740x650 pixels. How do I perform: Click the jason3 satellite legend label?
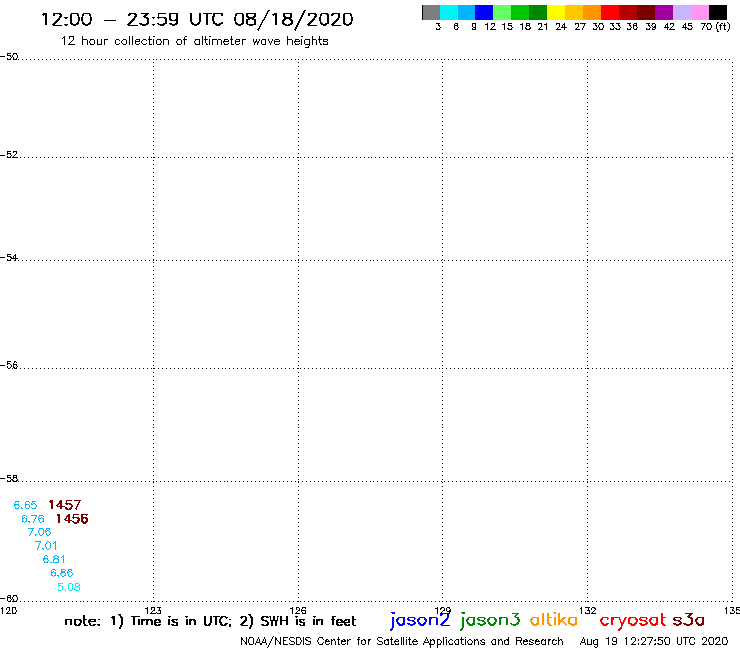[x=490, y=620]
